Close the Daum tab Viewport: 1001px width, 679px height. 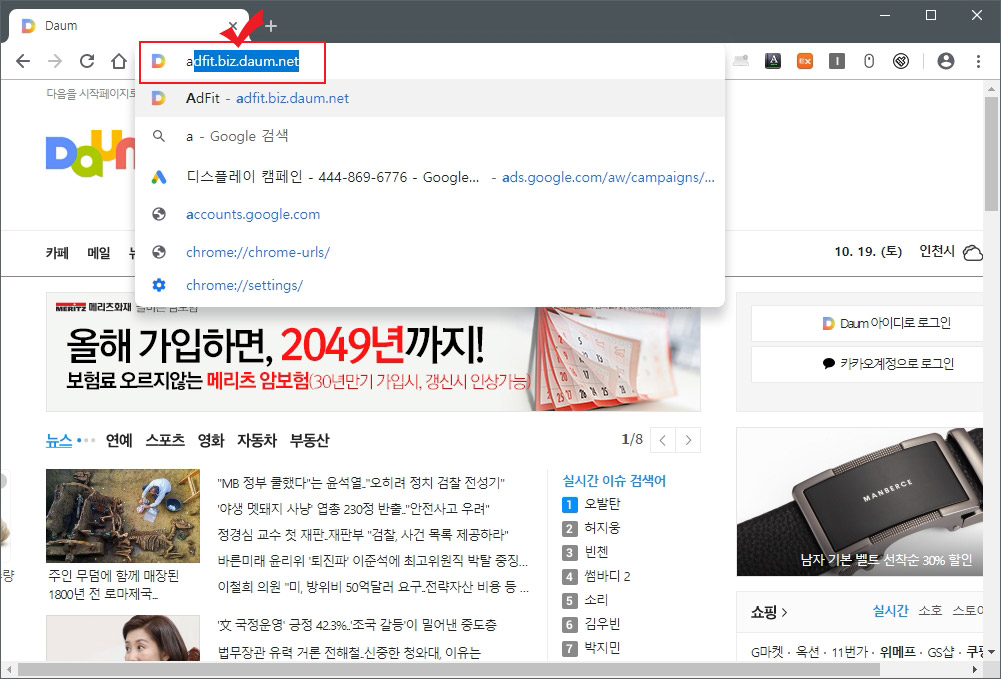(233, 26)
